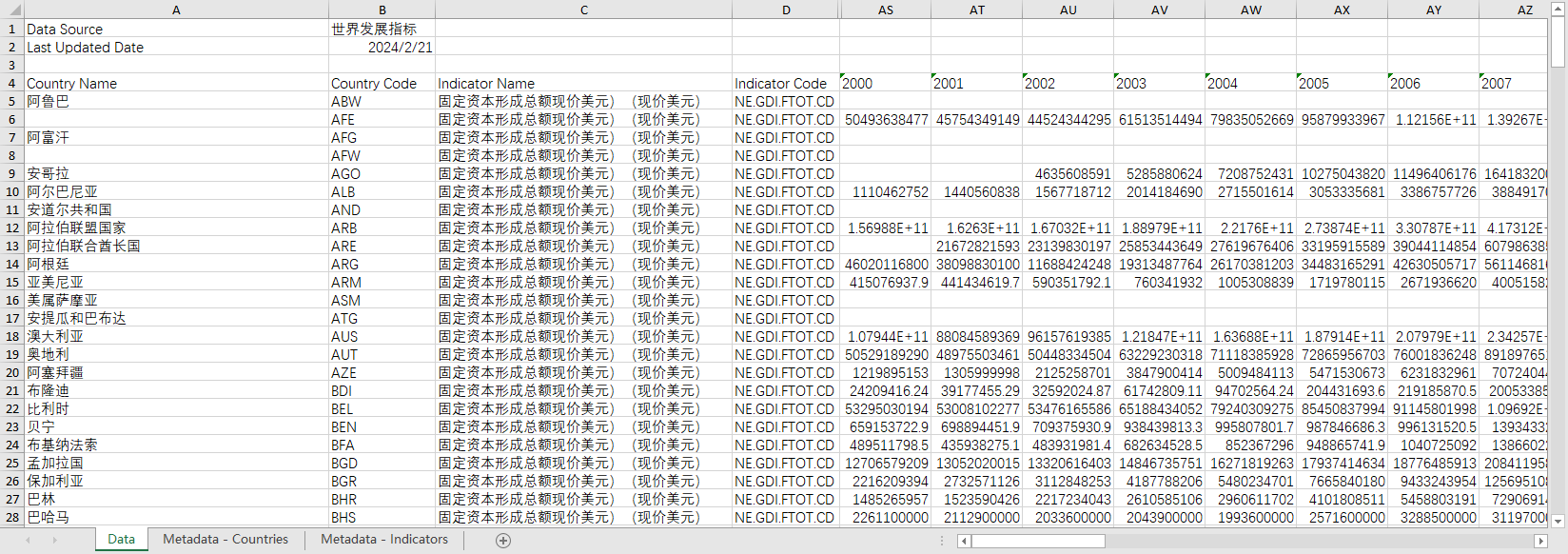Select column C header

(583, 10)
